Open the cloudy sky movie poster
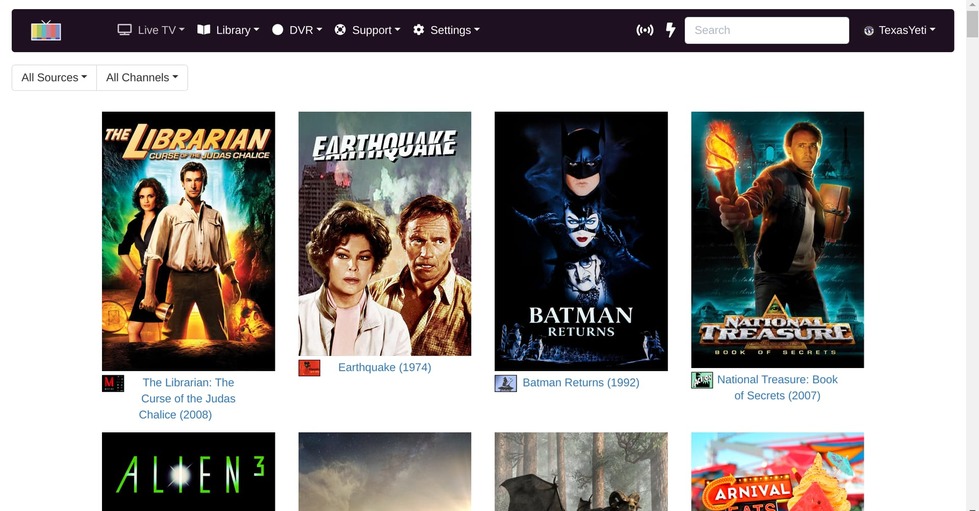The width and height of the screenshot is (979, 511). [x=385, y=472]
